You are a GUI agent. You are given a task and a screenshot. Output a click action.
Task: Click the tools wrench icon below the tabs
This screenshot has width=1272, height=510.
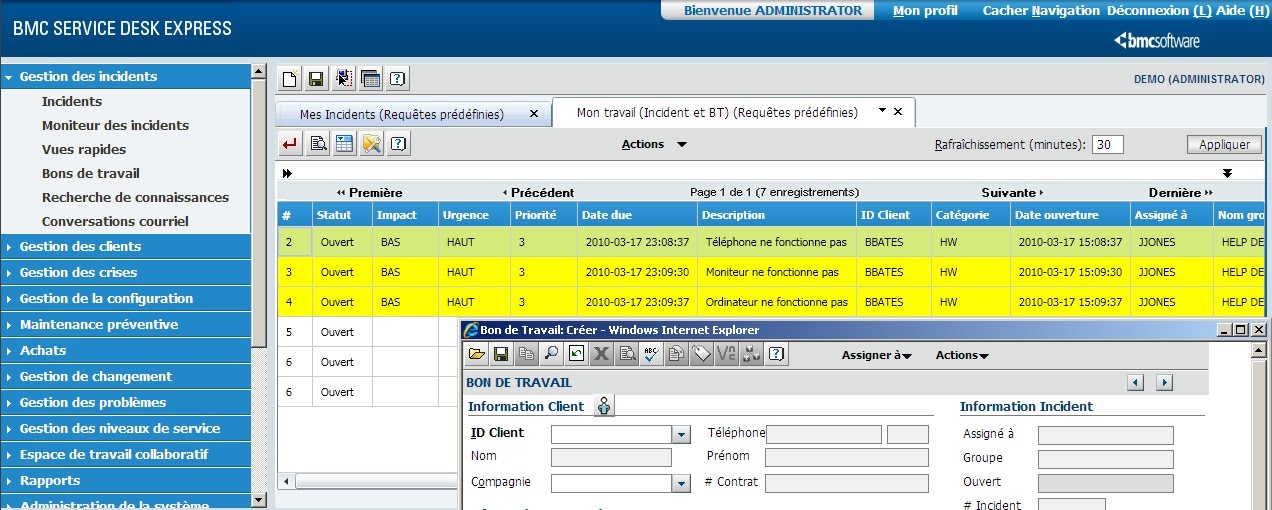[x=371, y=144]
